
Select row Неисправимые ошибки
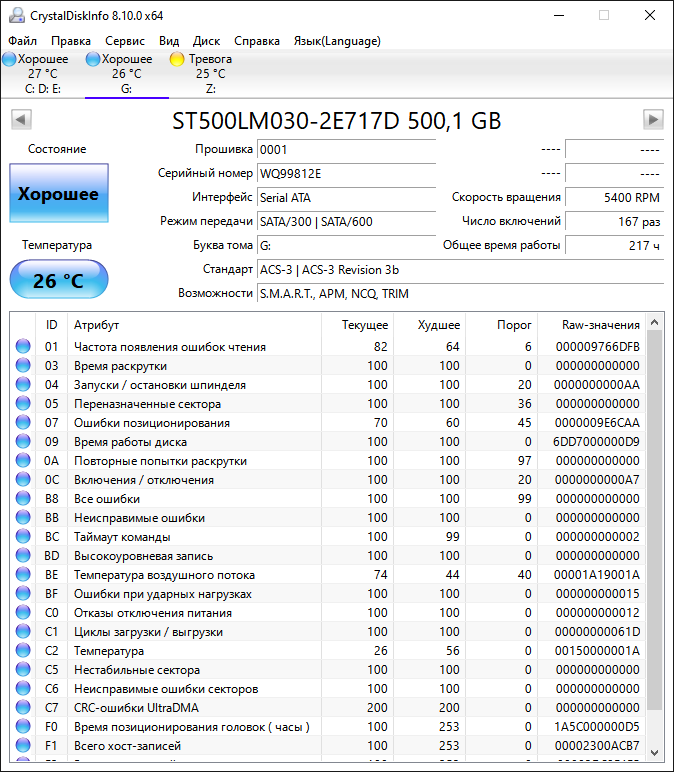[x=328, y=518]
